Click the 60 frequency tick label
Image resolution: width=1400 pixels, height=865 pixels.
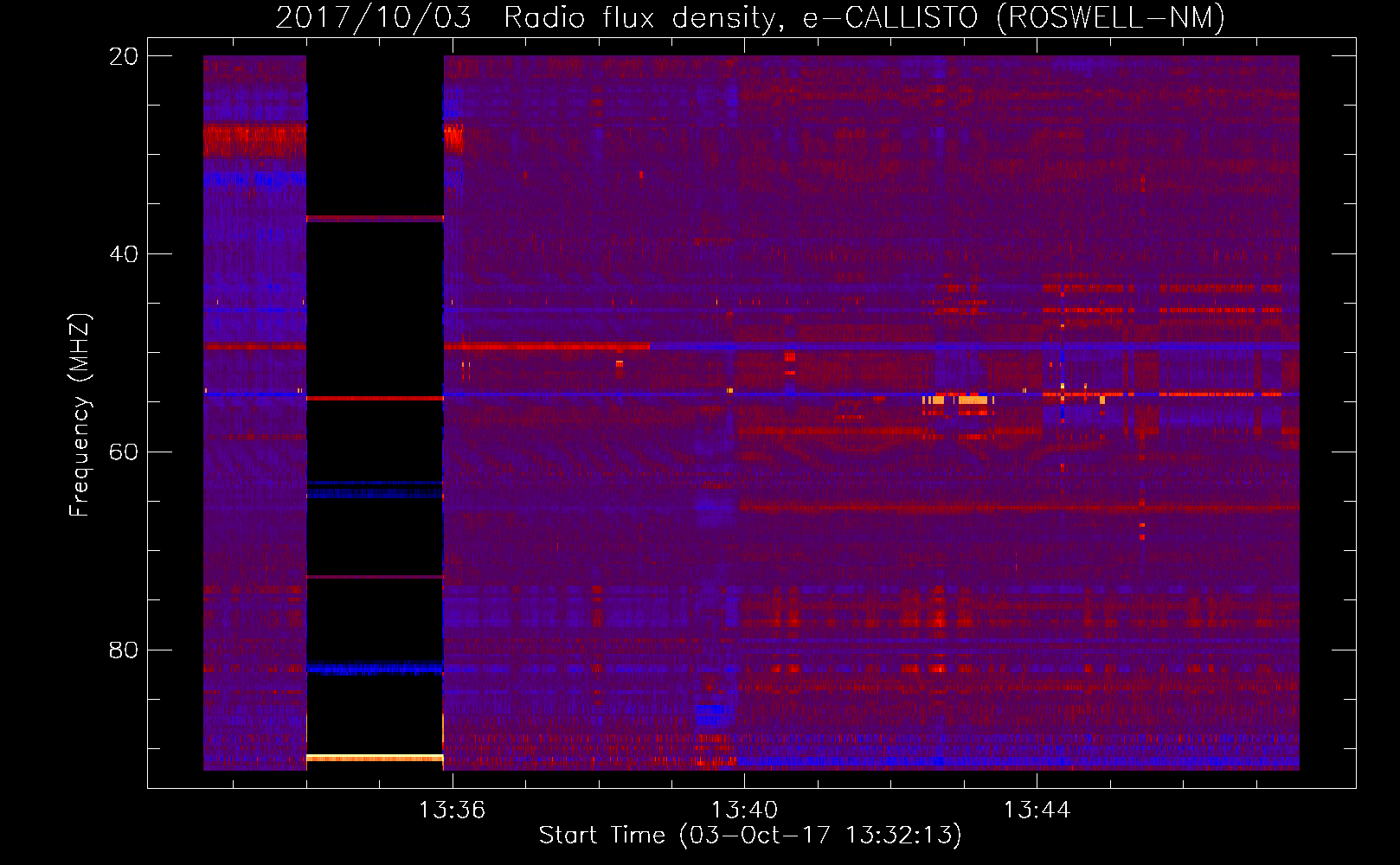pos(123,452)
